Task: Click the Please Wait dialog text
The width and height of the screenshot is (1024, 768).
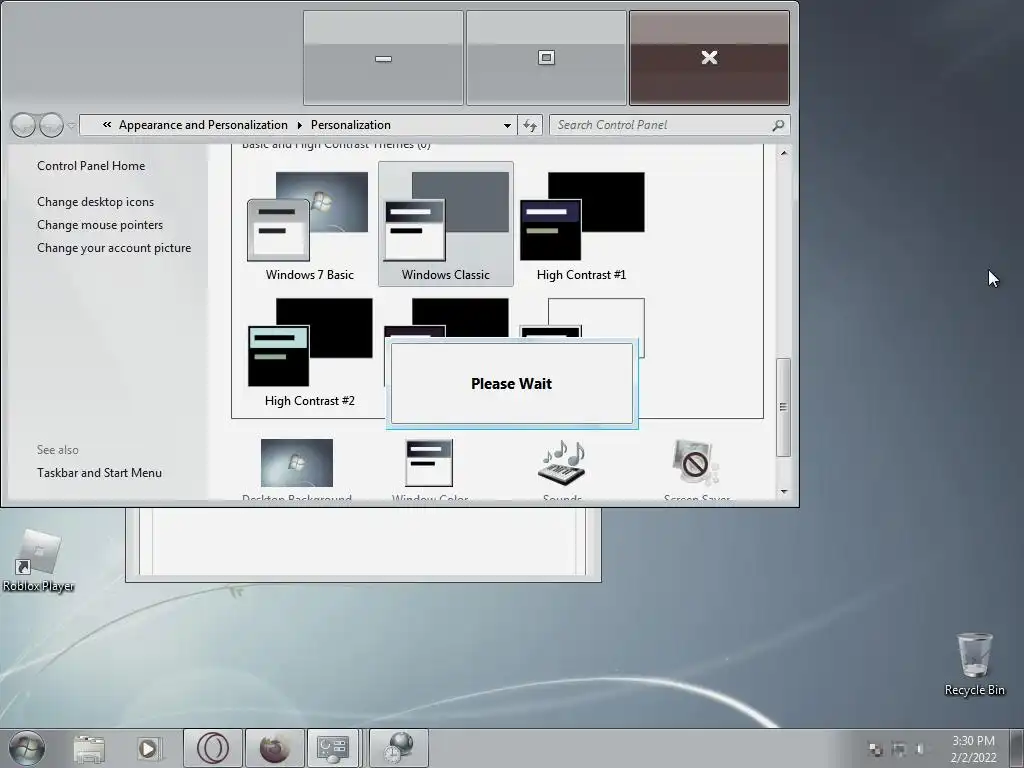Action: point(511,384)
